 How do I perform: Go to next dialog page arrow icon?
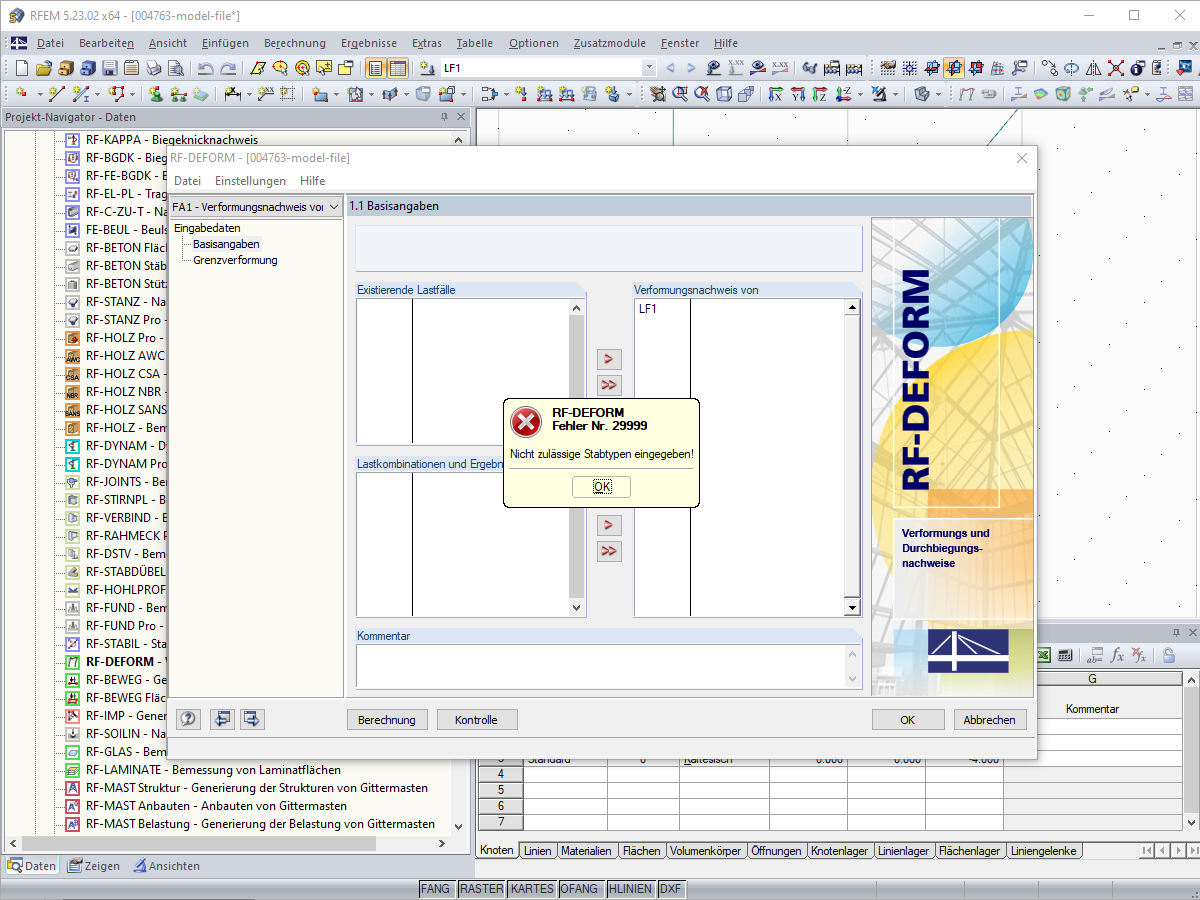tap(250, 719)
